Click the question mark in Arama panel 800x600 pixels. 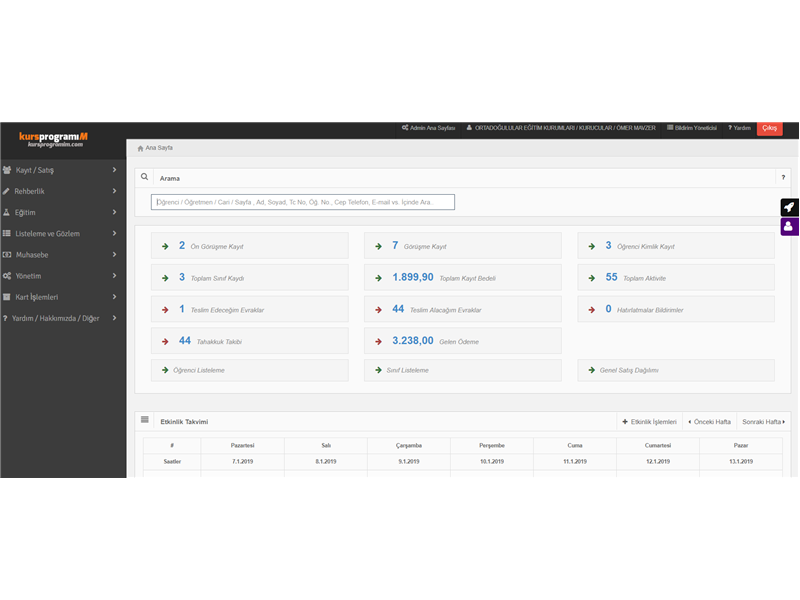[783, 178]
